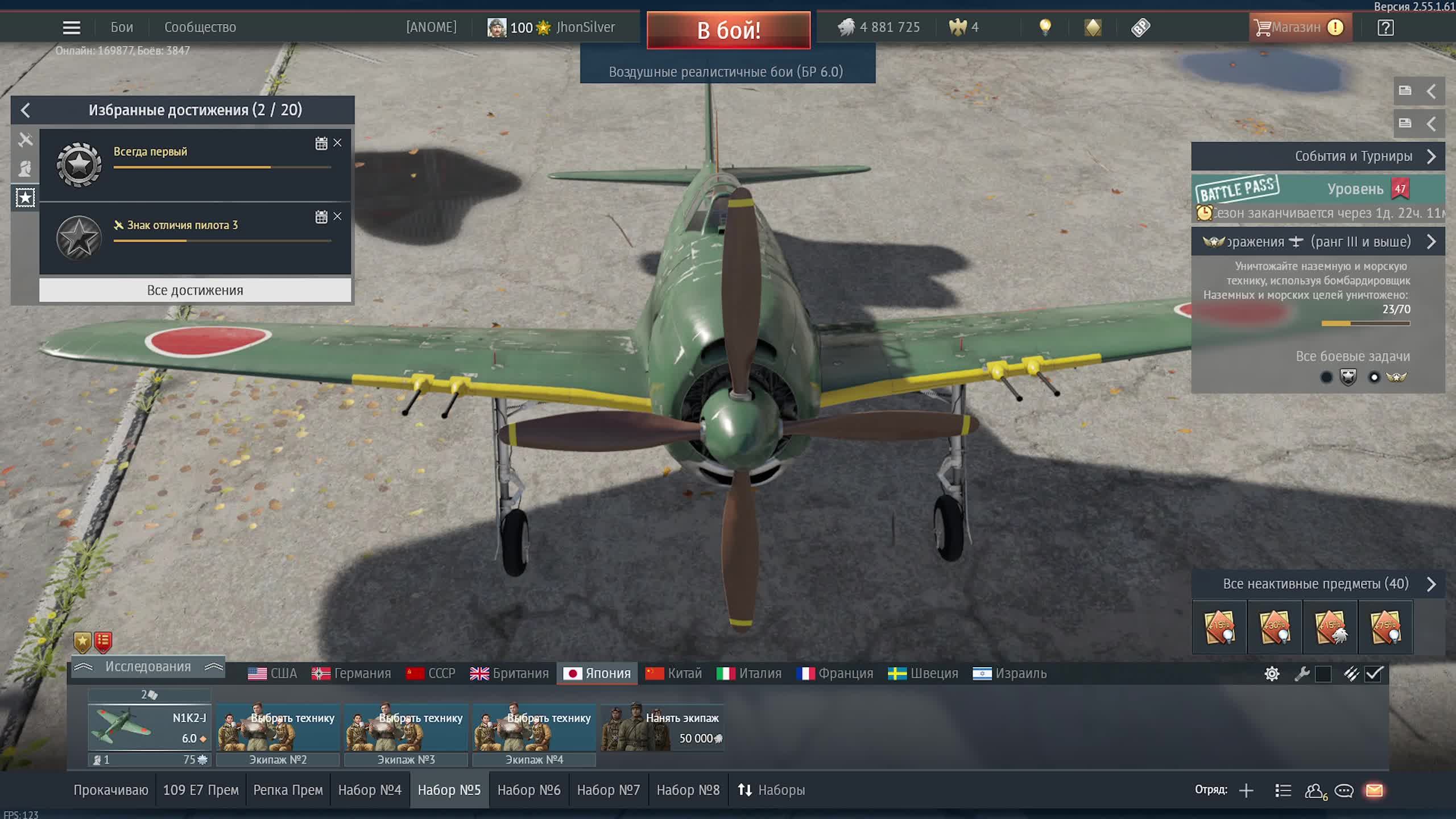Open research tree settings gear icon
Viewport: 1456px width, 819px height.
pyautogui.click(x=1272, y=673)
